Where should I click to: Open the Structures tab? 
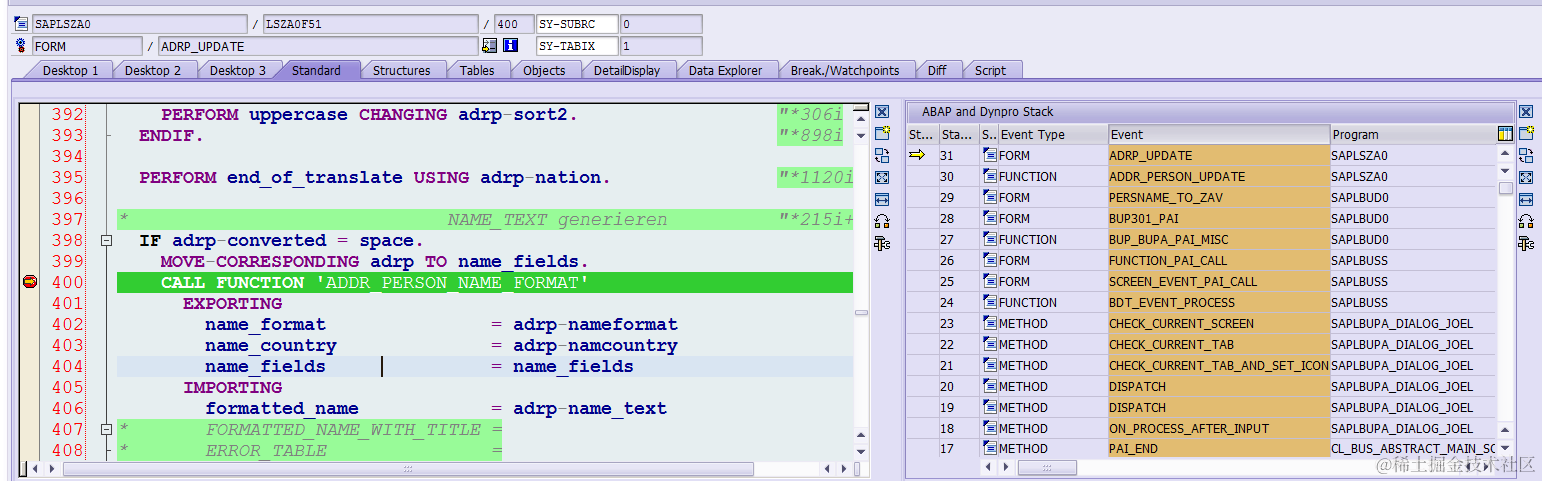click(x=401, y=70)
